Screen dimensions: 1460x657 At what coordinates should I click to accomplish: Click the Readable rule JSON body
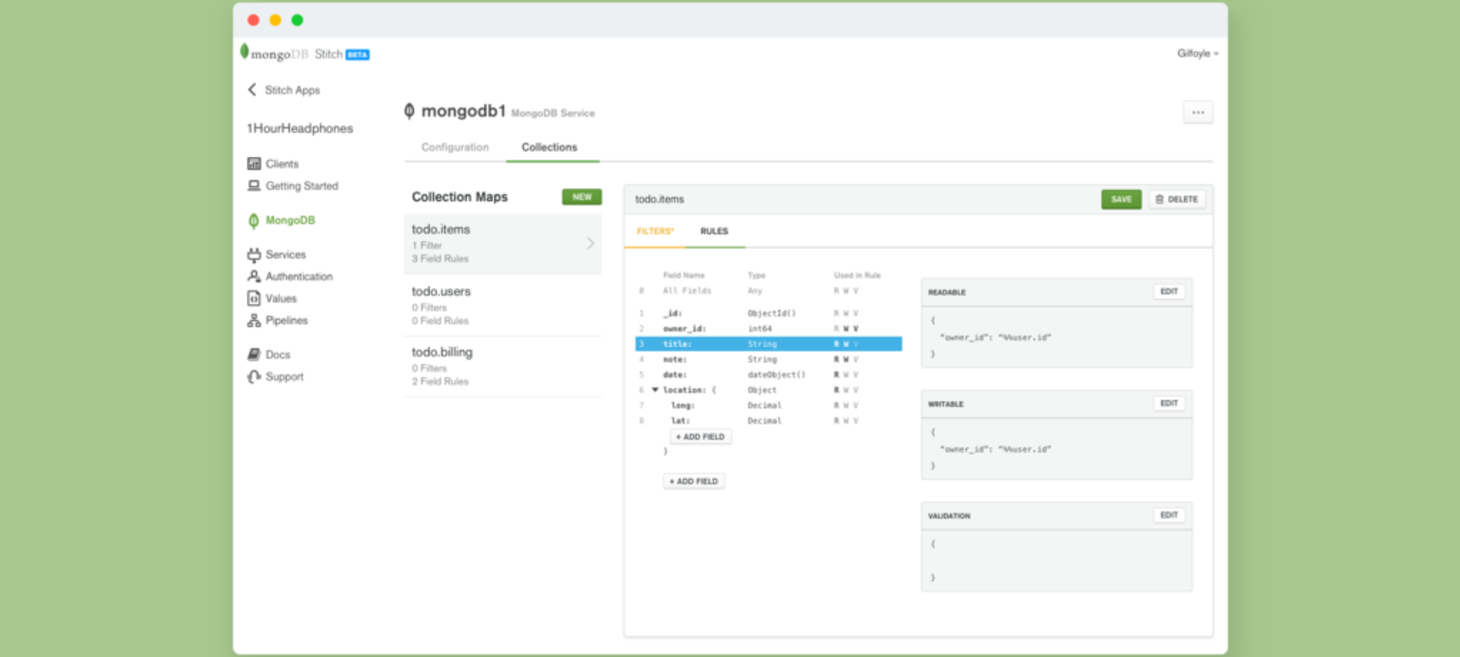click(x=1057, y=337)
